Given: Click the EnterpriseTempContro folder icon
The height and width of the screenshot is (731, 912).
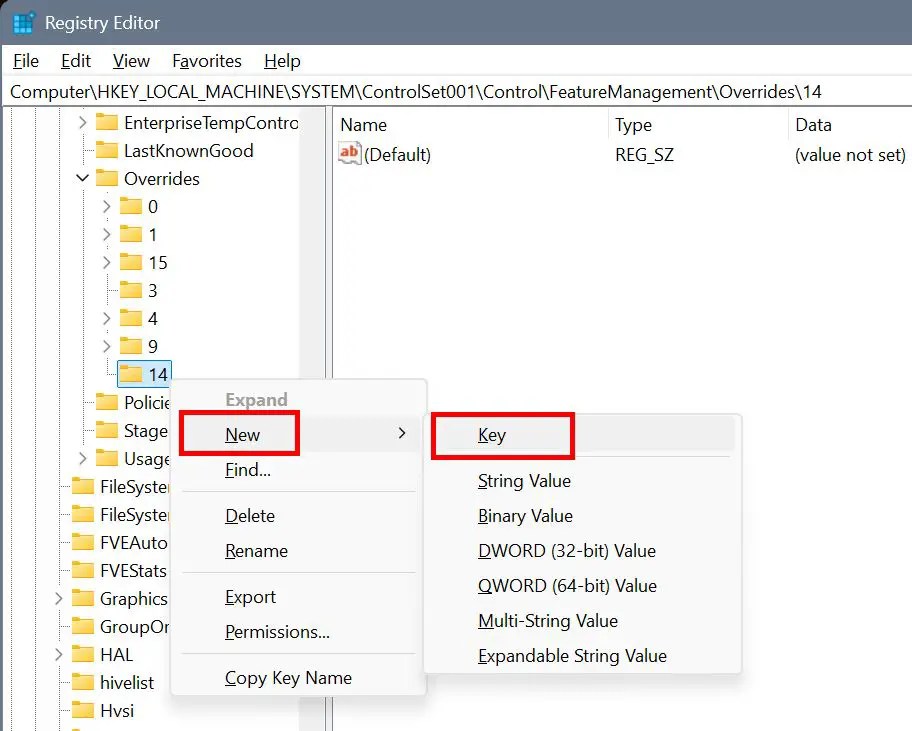Looking at the screenshot, I should (106, 122).
